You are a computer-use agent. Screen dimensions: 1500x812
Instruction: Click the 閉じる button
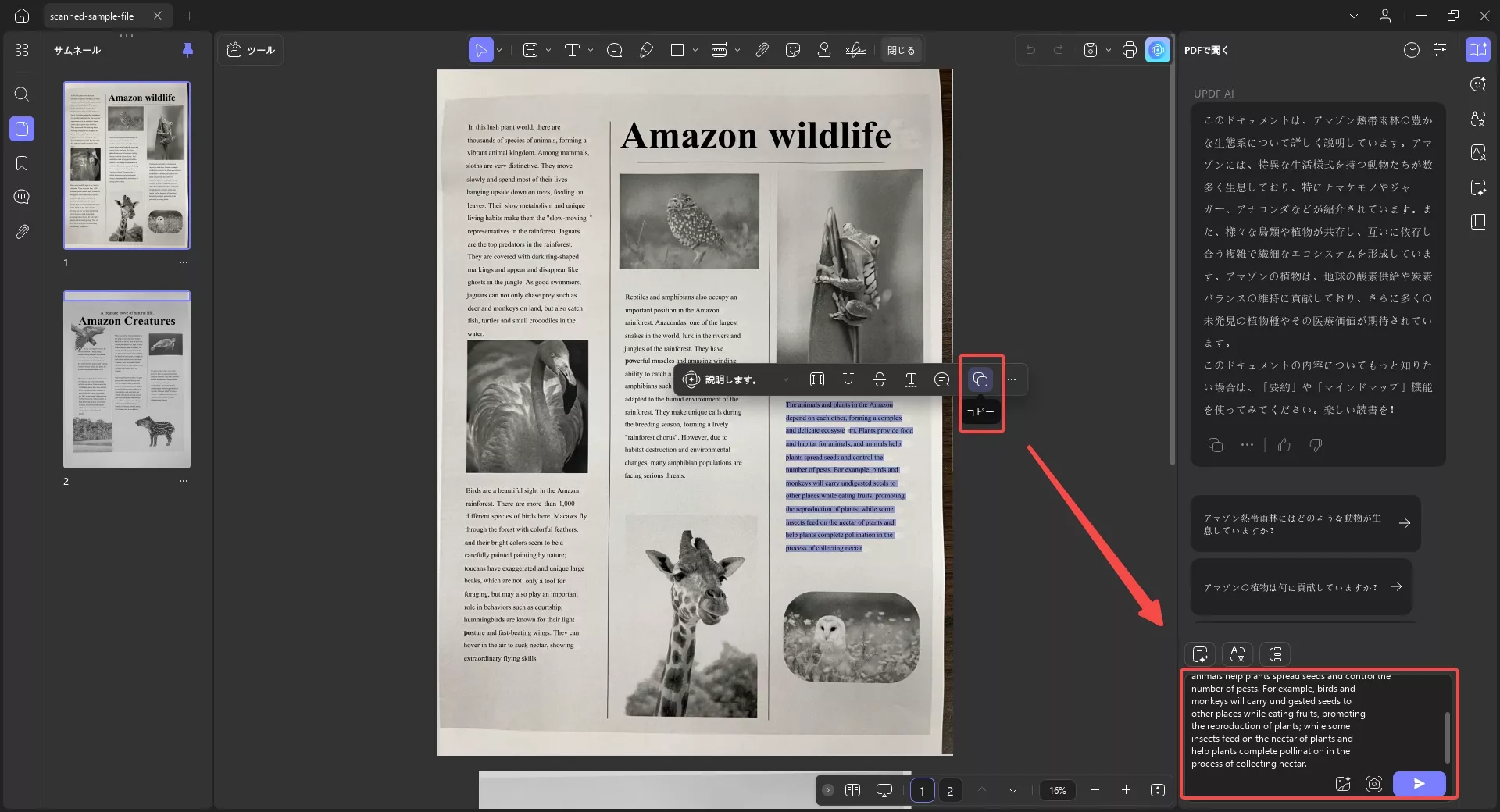(x=901, y=50)
